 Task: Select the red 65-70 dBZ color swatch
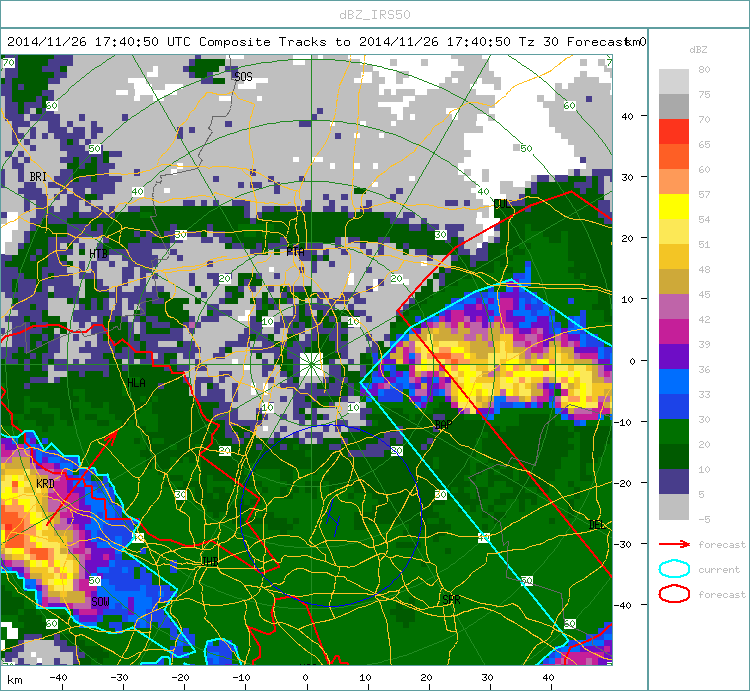tap(673, 132)
